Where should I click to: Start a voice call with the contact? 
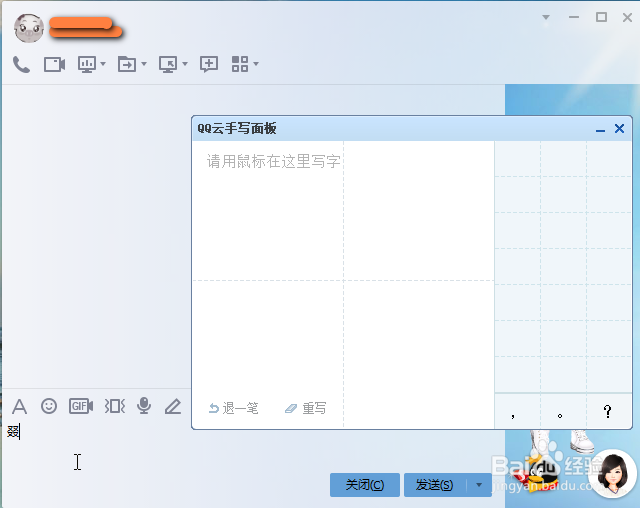click(21, 64)
